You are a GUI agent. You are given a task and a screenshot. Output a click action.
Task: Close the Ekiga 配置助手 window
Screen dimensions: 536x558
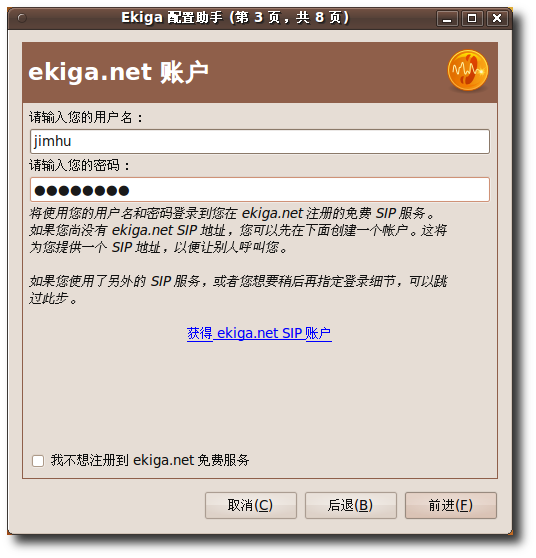[x=497, y=18]
